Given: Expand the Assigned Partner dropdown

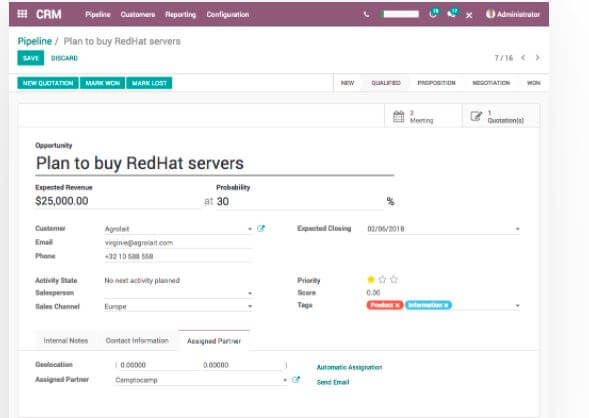Looking at the screenshot, I should (x=285, y=380).
